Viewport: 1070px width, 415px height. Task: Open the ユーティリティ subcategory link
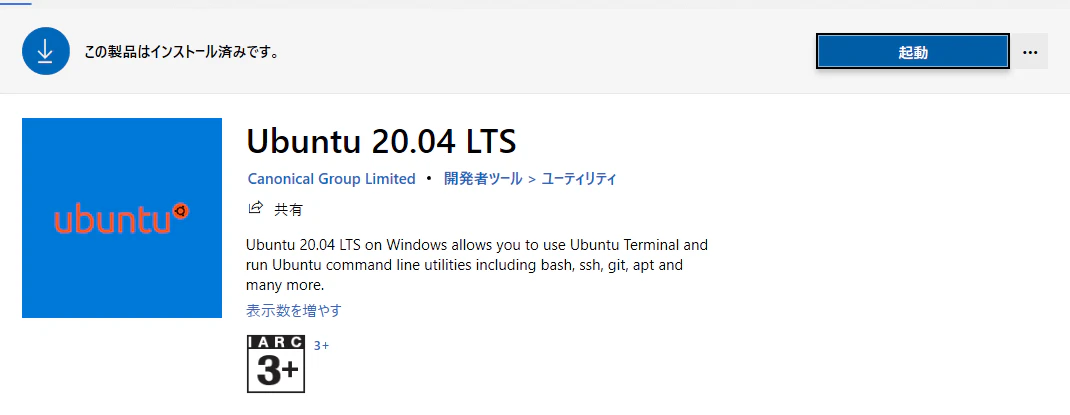point(579,179)
